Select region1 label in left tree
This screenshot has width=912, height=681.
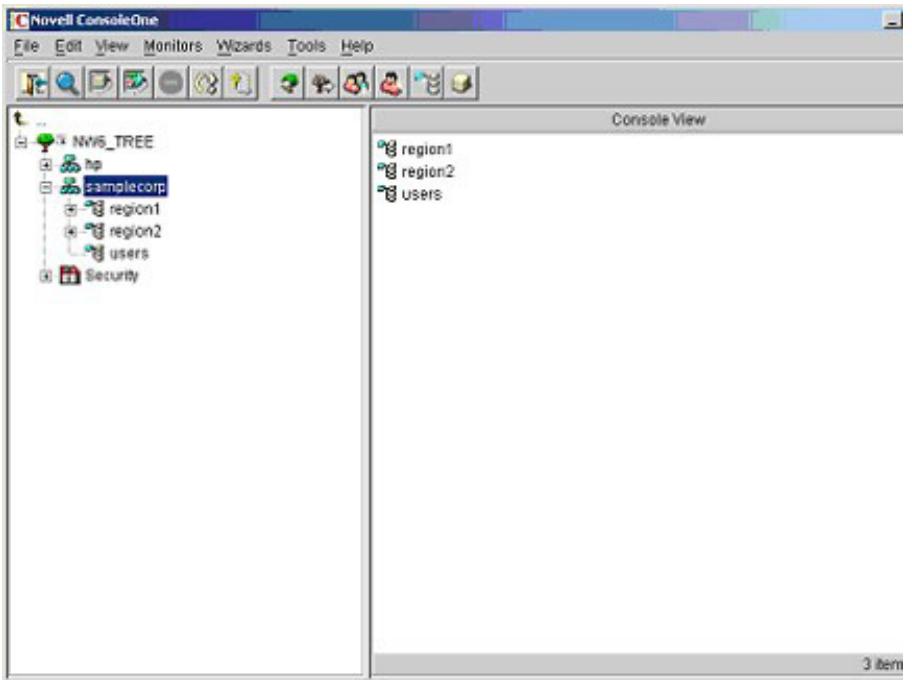point(134,209)
